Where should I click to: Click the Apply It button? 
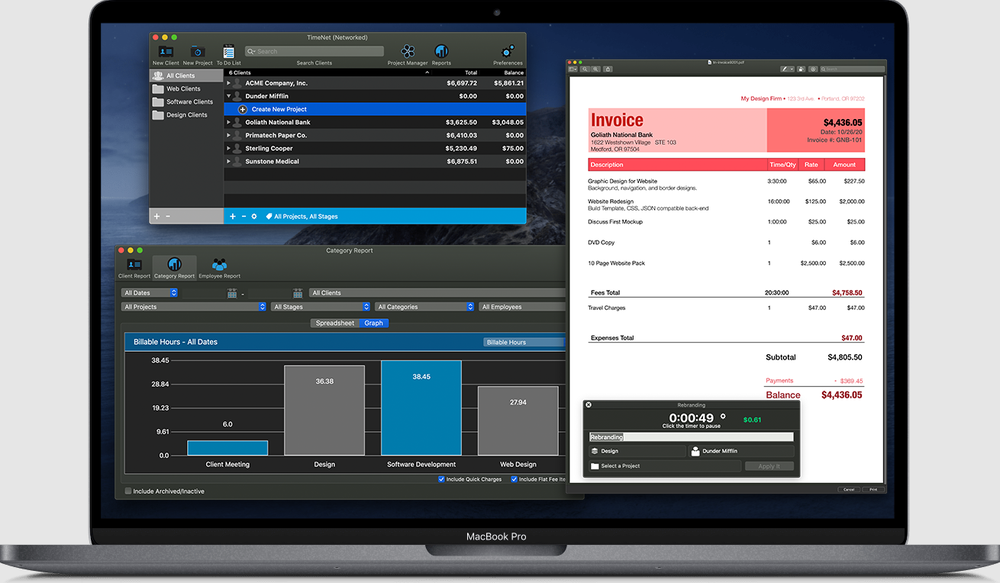[x=769, y=466]
